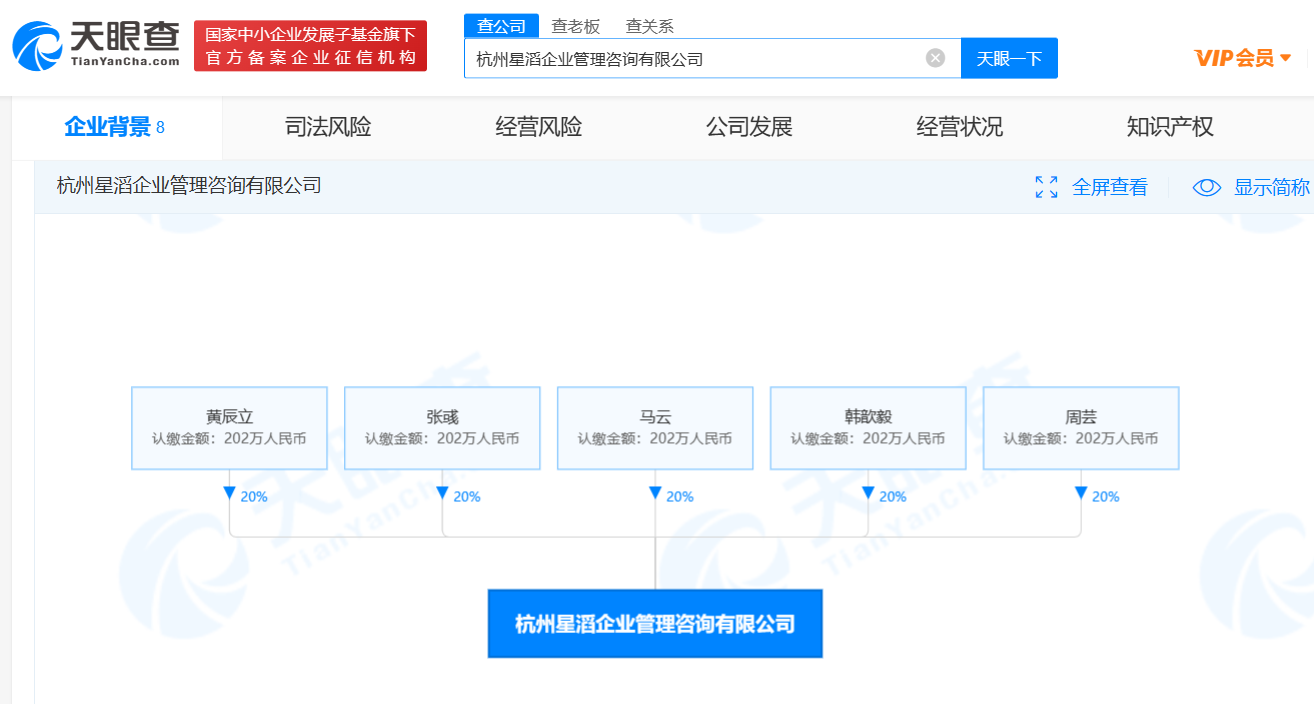The width and height of the screenshot is (1314, 704).
Task: Open the VIP会员 dropdown menu
Action: click(x=1243, y=58)
